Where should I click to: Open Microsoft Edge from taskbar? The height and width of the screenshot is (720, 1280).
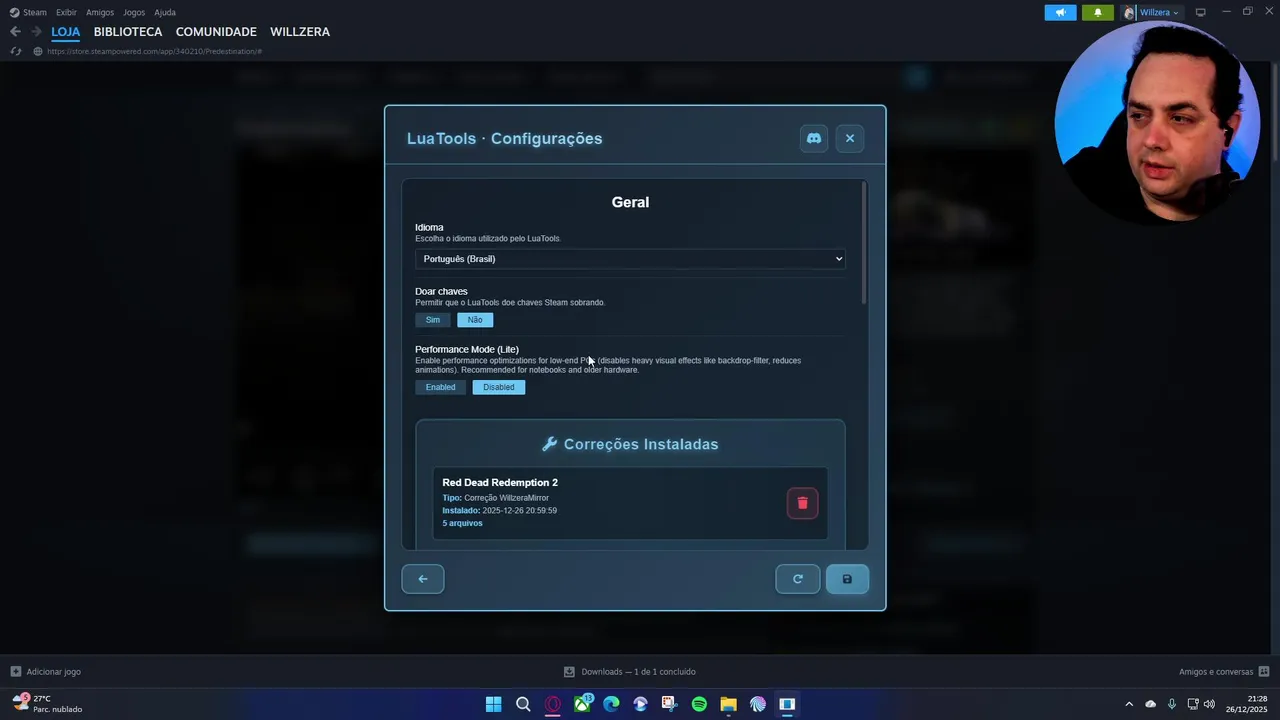coord(611,704)
